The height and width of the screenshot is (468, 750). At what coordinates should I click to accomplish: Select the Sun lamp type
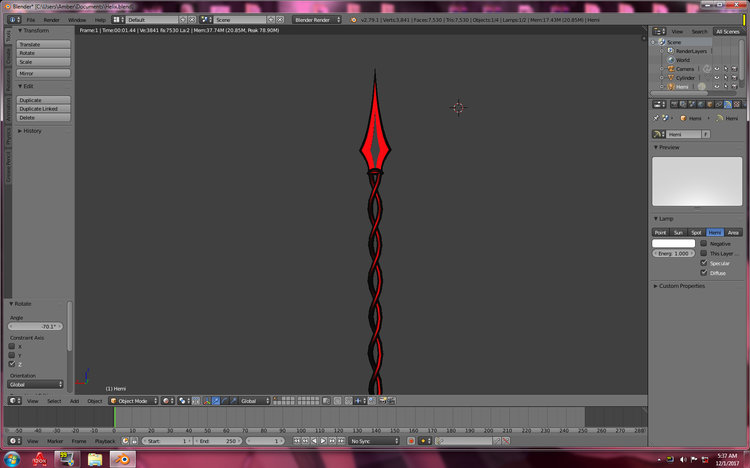(678, 233)
